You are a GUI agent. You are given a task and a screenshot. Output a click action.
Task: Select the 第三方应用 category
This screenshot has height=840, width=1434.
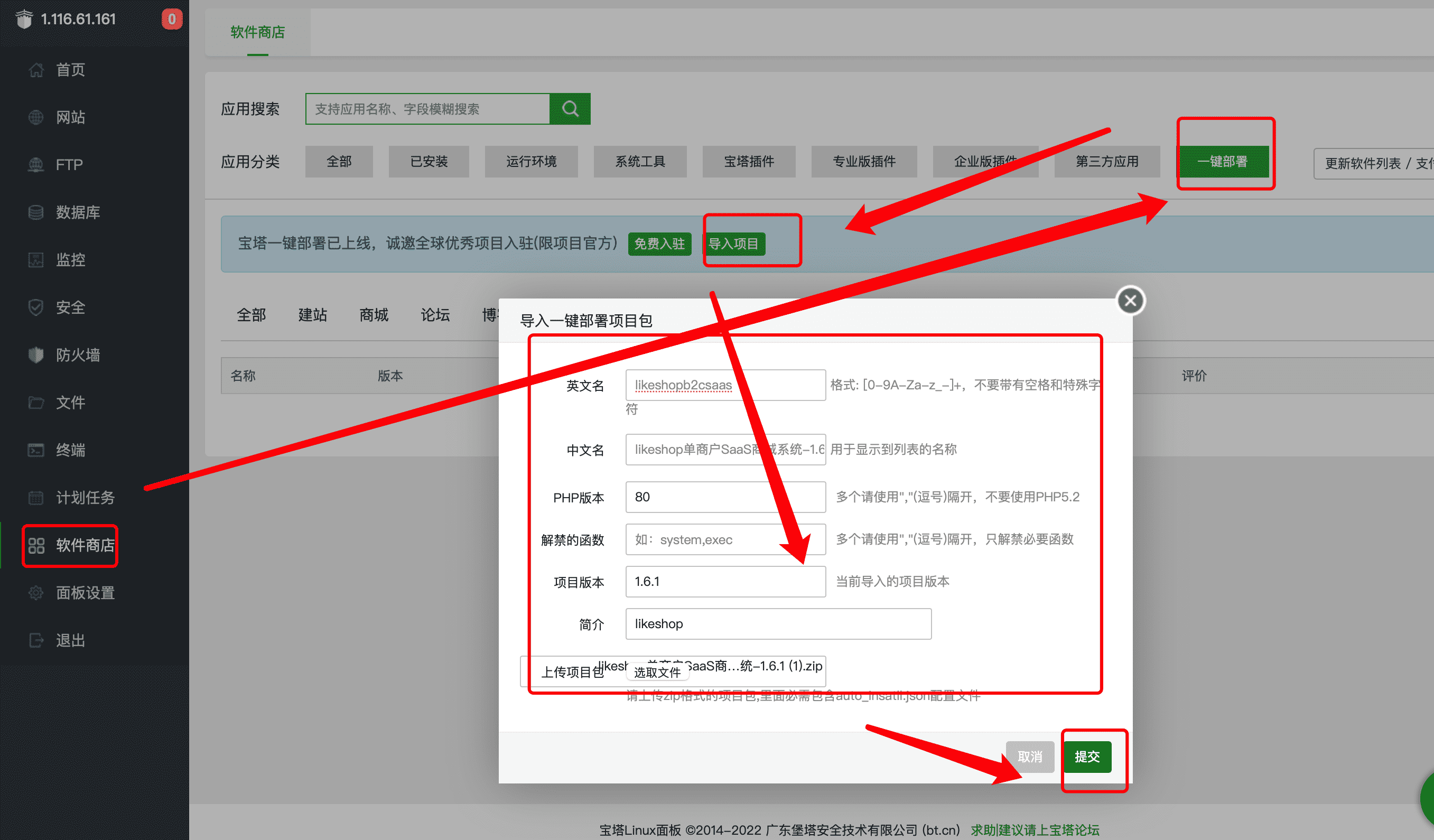click(1107, 162)
